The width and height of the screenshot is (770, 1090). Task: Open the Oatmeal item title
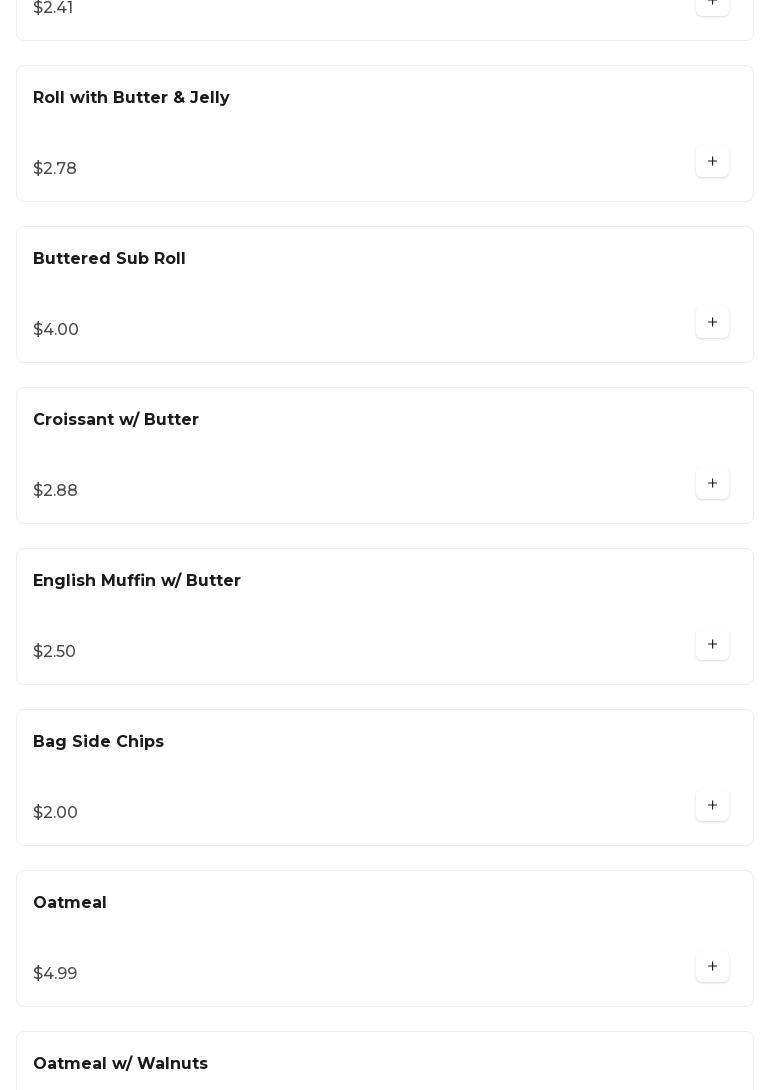click(x=70, y=902)
